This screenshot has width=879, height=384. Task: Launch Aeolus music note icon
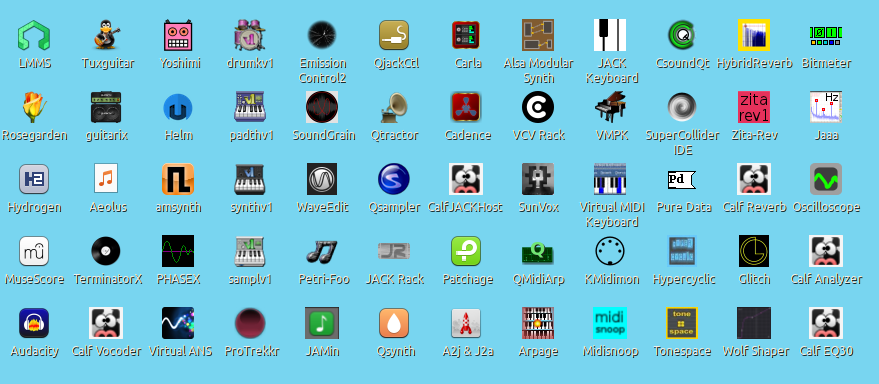106,179
